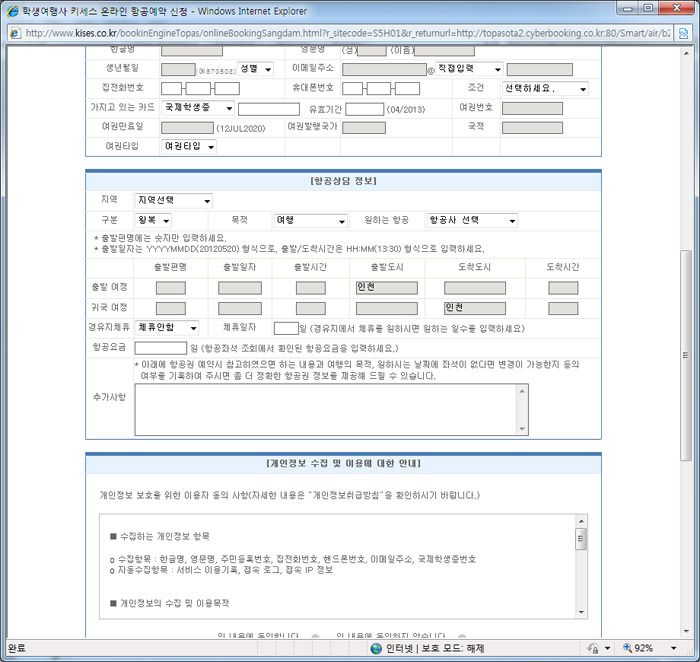
Task: Click the 생년월일 birth date field
Action: (178, 70)
